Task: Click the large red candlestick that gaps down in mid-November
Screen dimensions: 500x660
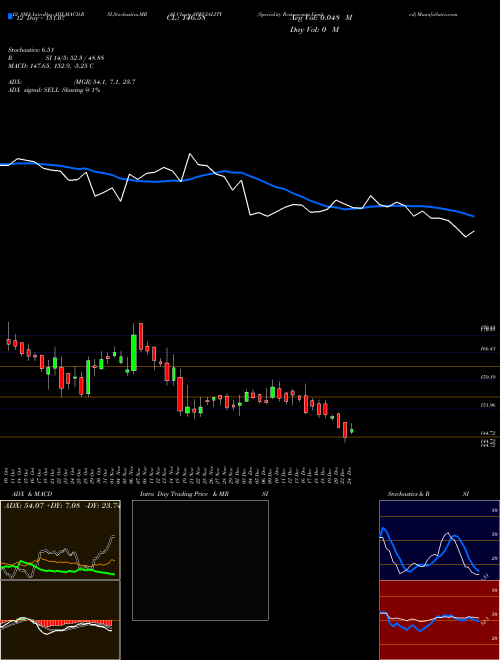Action: tap(180, 394)
